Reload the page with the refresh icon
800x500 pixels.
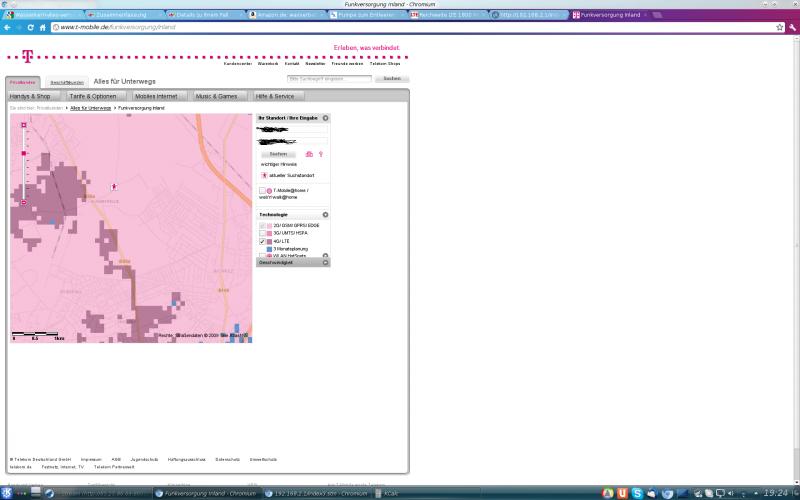coord(31,28)
